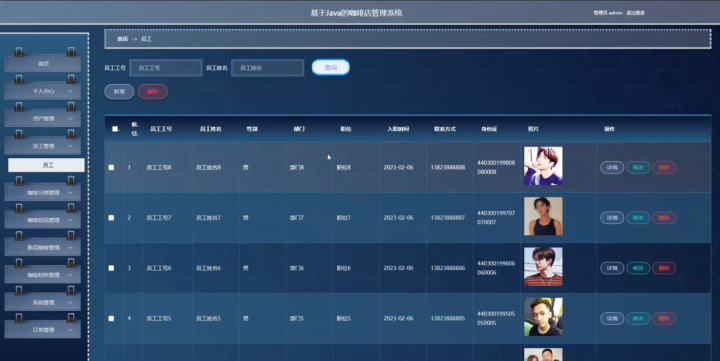Click the 职位 column header
Image resolution: width=720 pixels, height=361 pixels.
[x=346, y=129]
